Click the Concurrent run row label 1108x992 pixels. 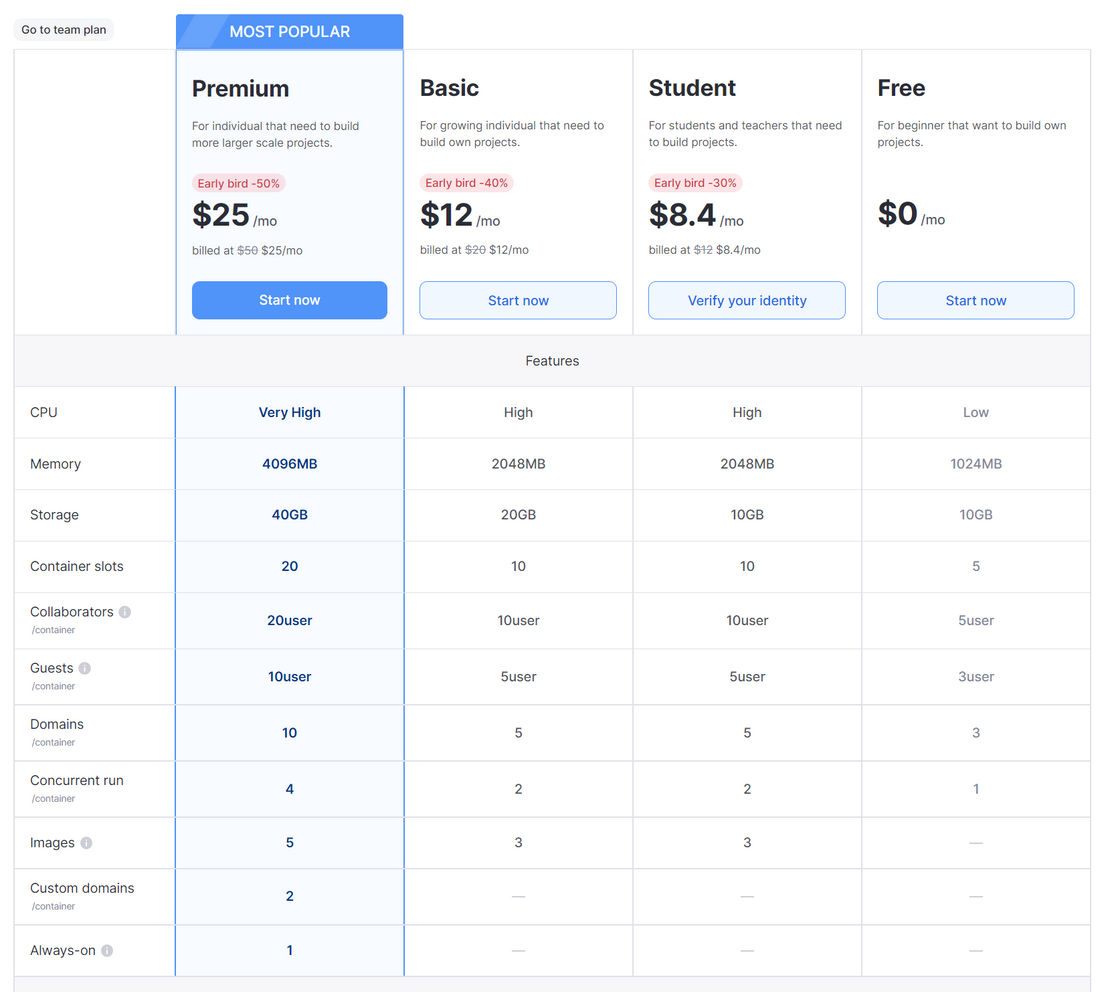click(76, 781)
